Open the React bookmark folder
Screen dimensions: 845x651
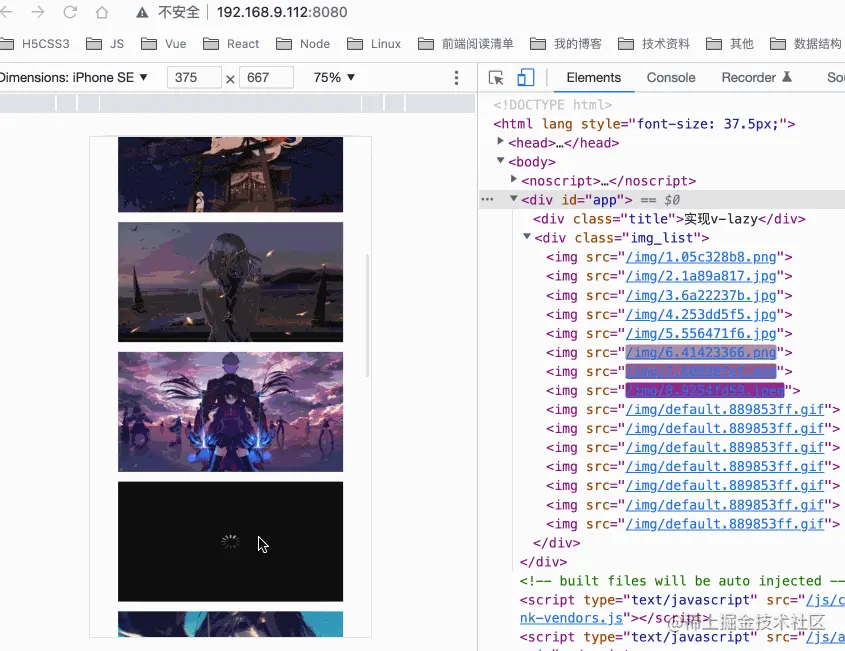[x=231, y=44]
